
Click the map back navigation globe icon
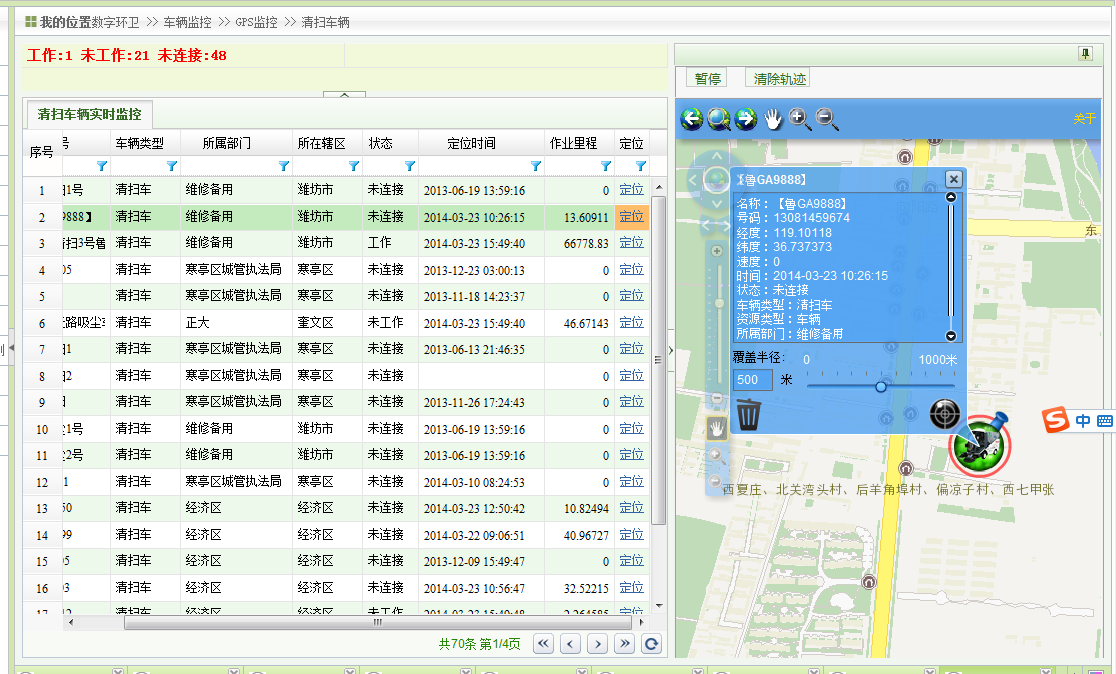(692, 119)
